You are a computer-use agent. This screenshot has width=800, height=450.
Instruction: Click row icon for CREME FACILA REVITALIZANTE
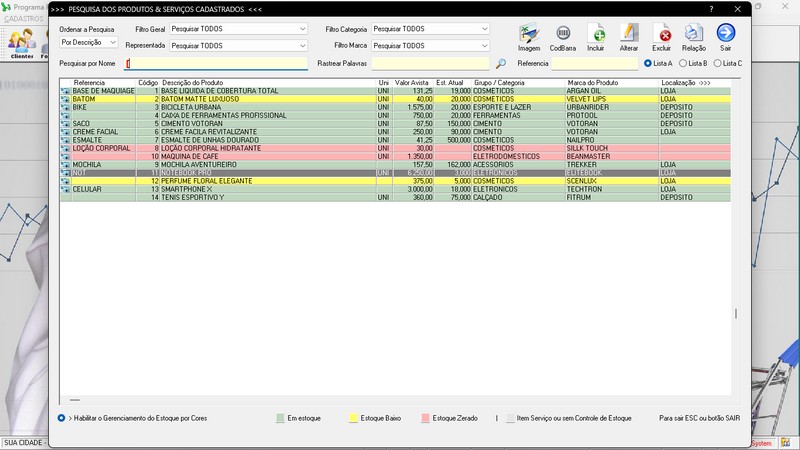click(65, 132)
